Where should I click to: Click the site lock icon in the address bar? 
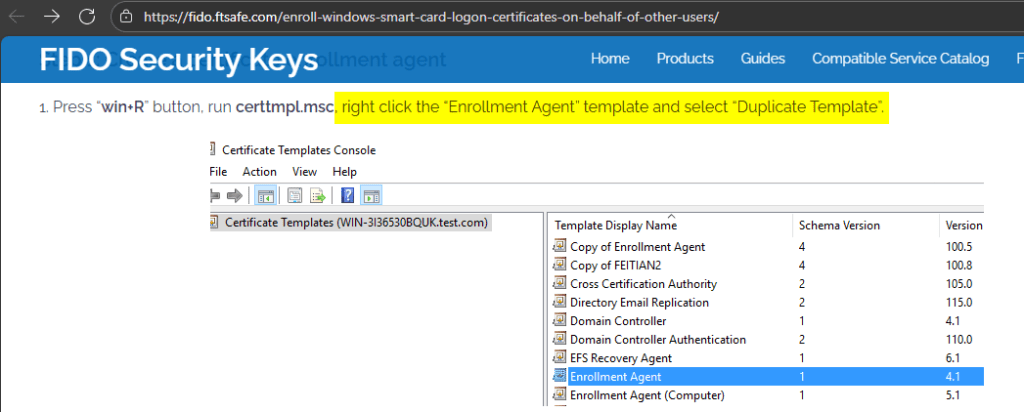125,17
